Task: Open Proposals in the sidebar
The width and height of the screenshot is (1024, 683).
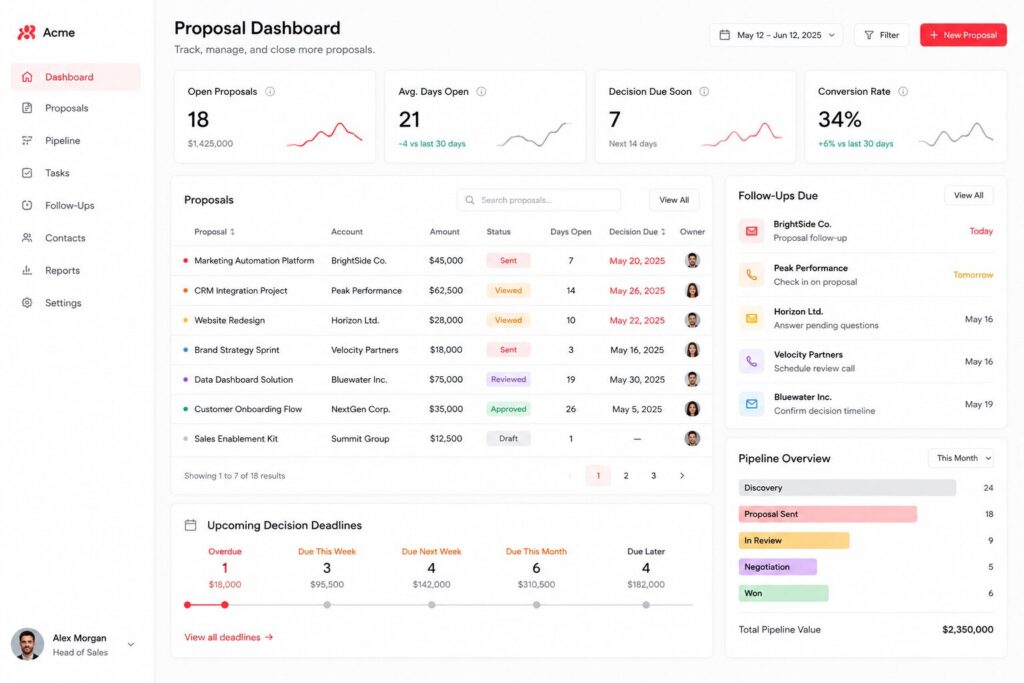Action: click(x=76, y=108)
